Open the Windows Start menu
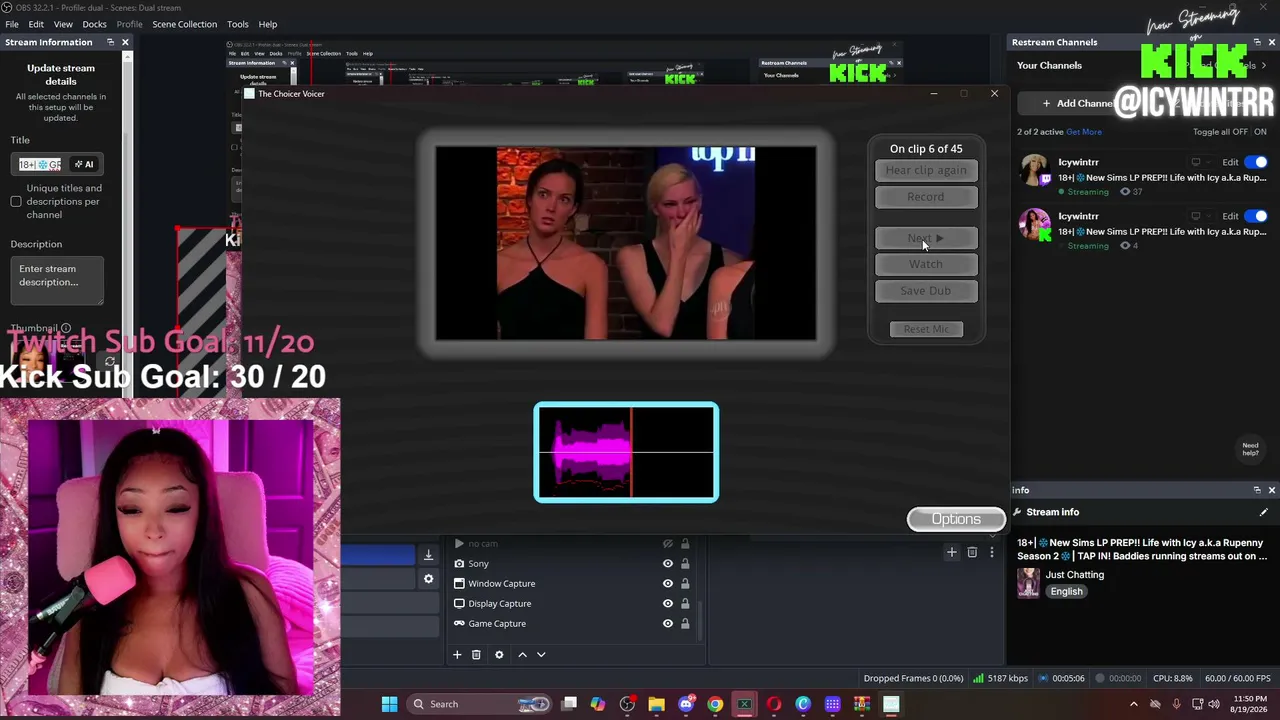Viewport: 1280px width, 720px height. (x=389, y=704)
